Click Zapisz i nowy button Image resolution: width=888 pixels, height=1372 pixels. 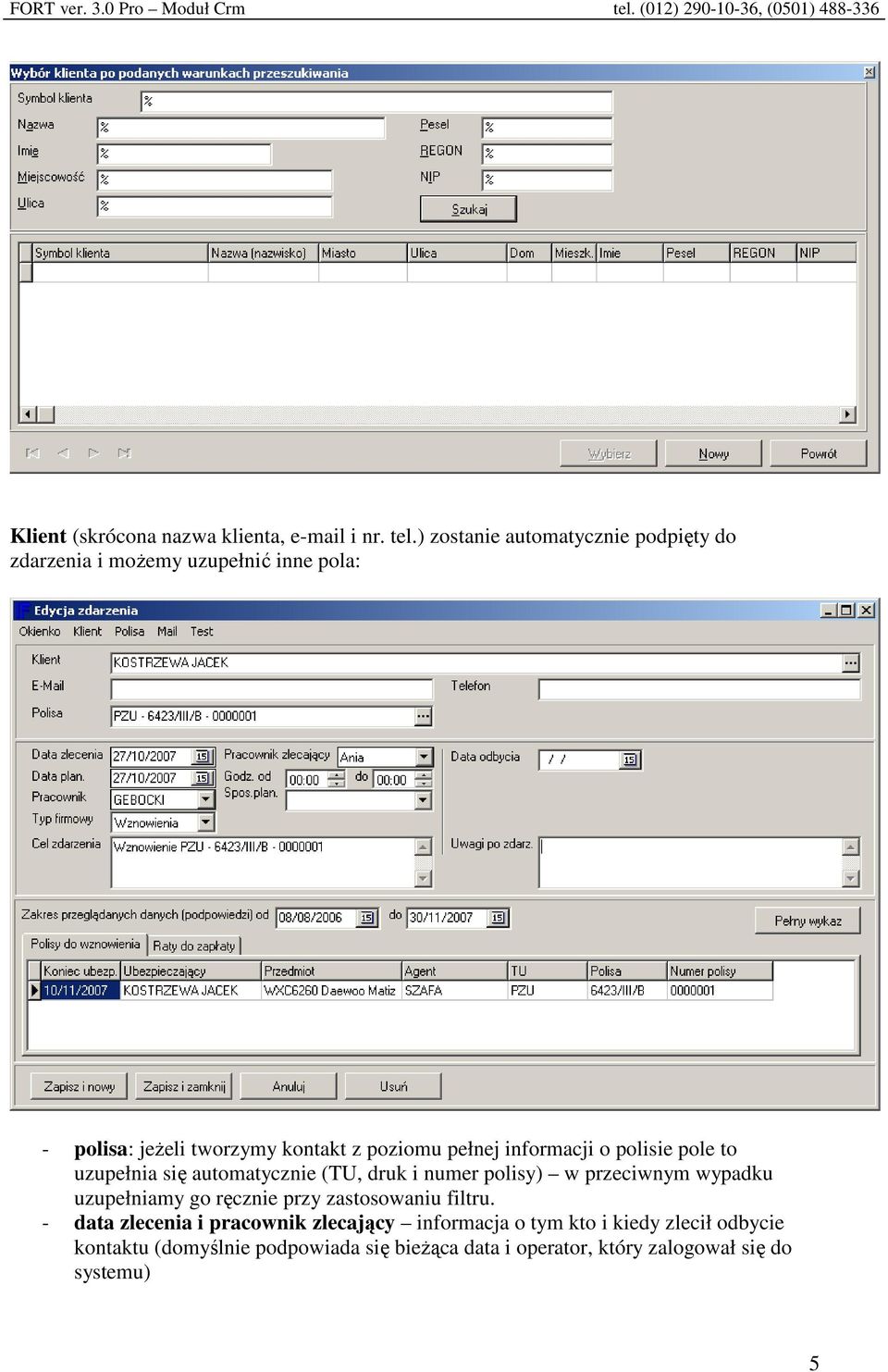[x=80, y=1086]
